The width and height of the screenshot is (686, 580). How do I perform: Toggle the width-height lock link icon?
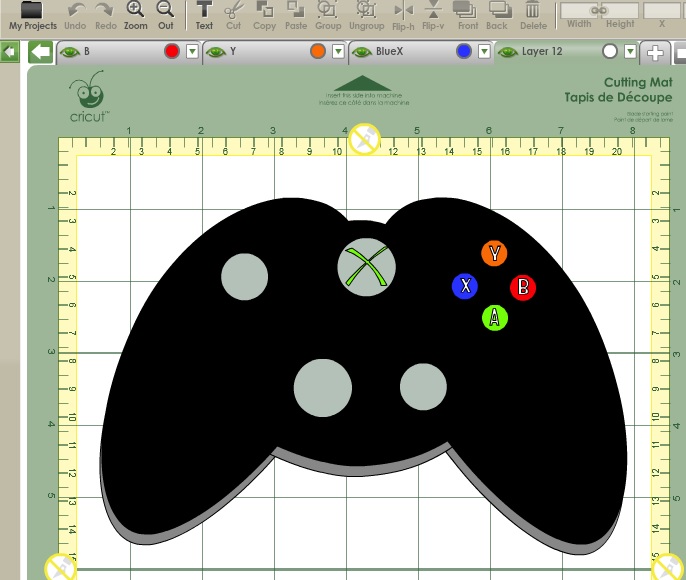click(598, 10)
